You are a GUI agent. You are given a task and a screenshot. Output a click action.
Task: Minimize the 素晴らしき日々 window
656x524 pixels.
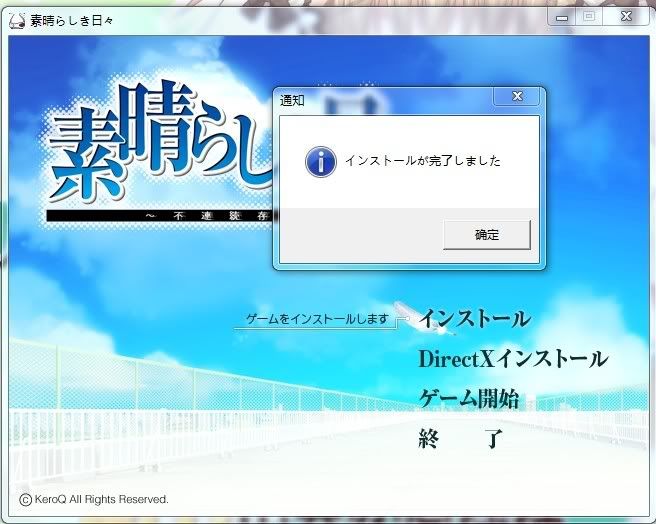562,18
